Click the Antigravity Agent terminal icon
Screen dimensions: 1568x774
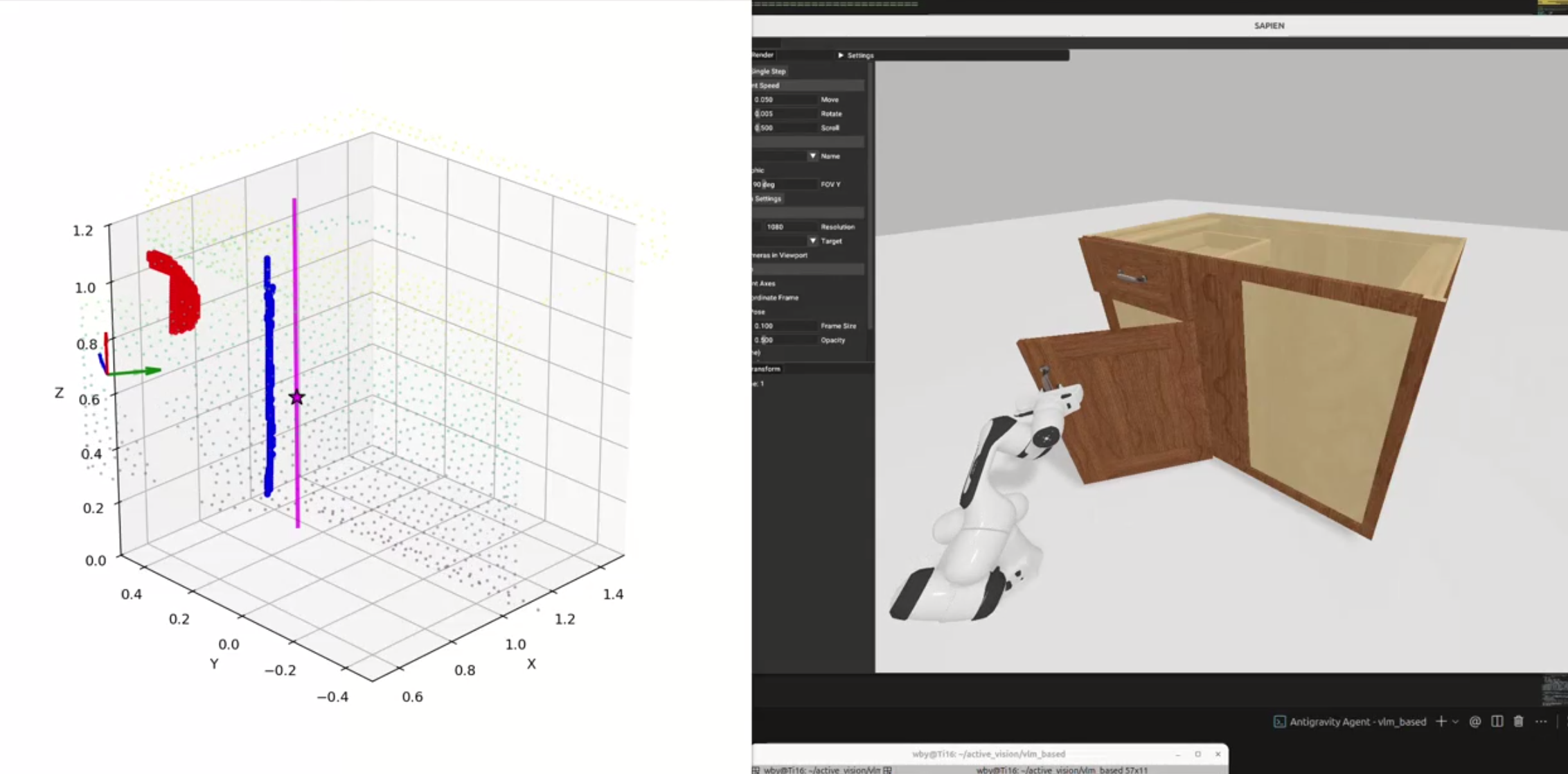point(1280,721)
